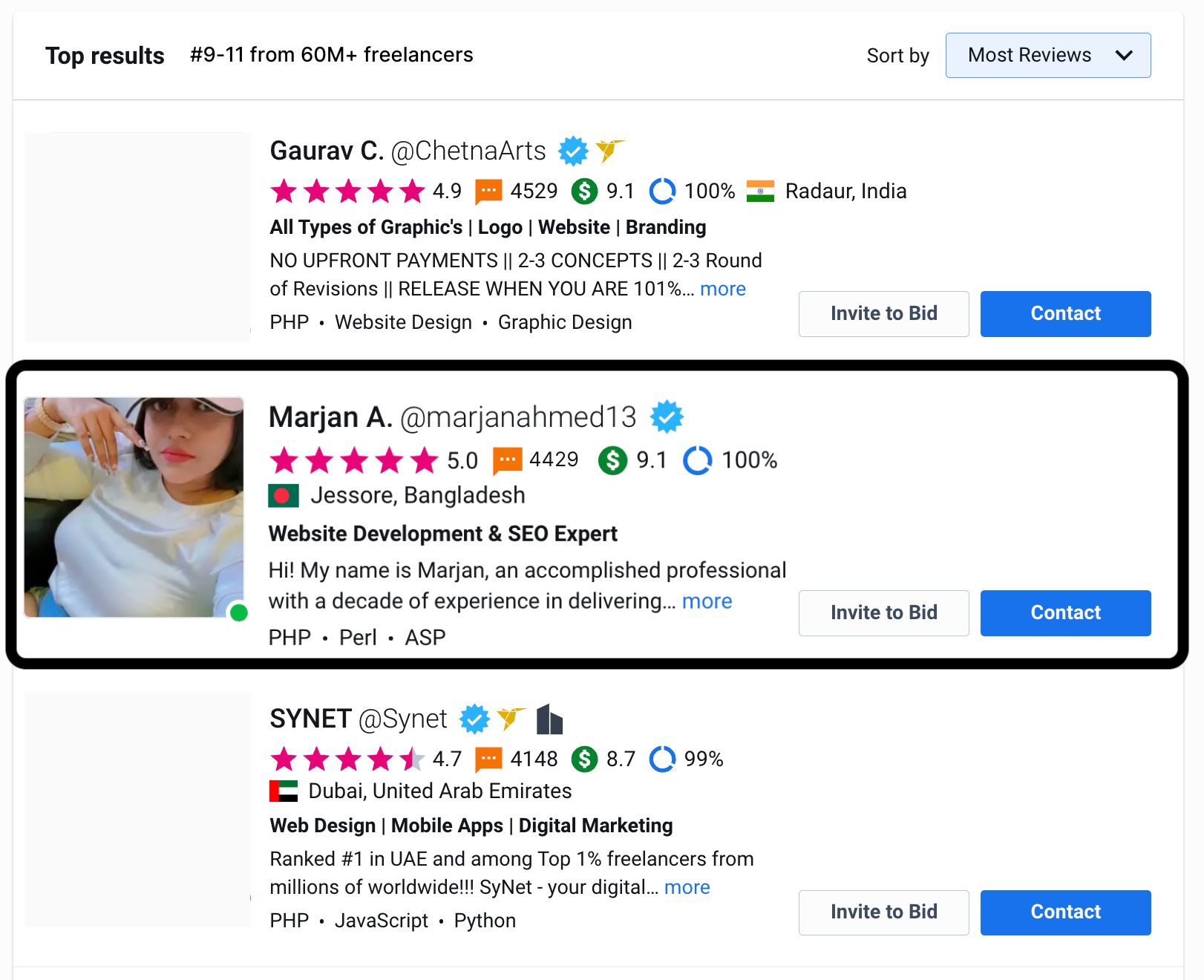This screenshot has height=980, width=1204.
Task: Click the United Arab Emirates flag icon
Action: (x=284, y=791)
